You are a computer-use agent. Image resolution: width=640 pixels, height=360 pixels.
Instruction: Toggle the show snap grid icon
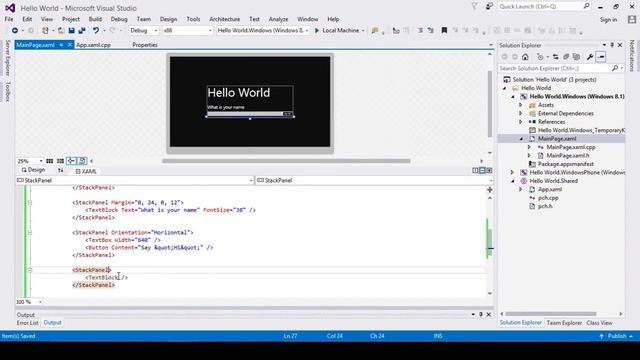pyautogui.click(x=49, y=161)
